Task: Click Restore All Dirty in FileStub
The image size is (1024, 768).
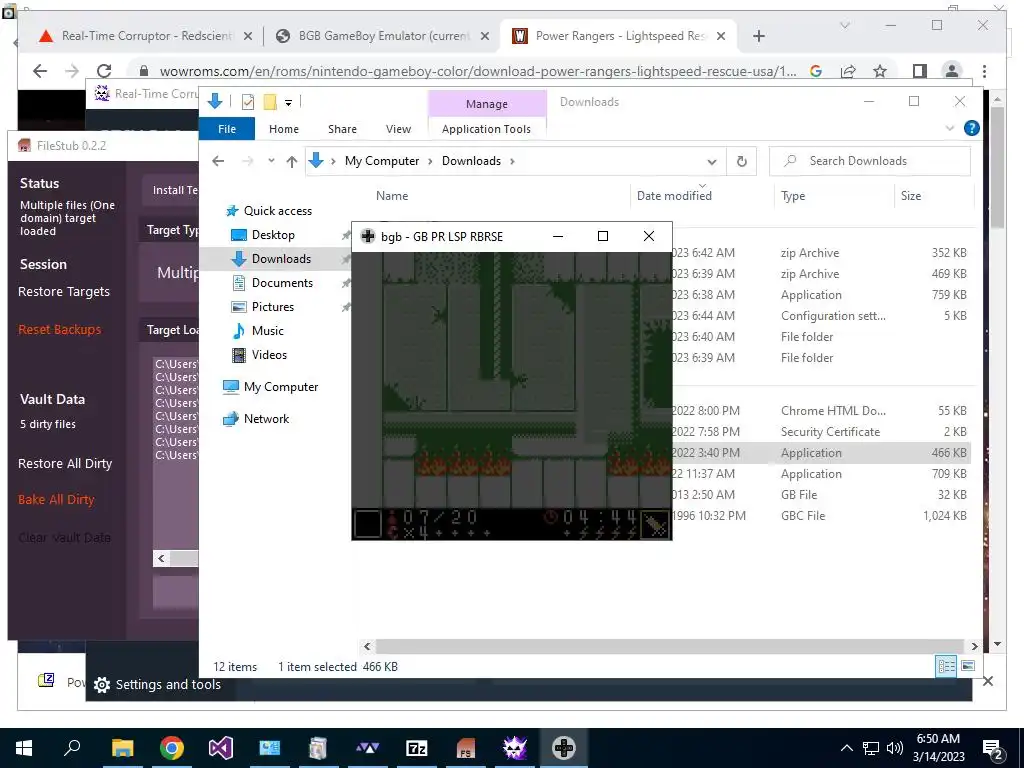Action: tap(65, 464)
